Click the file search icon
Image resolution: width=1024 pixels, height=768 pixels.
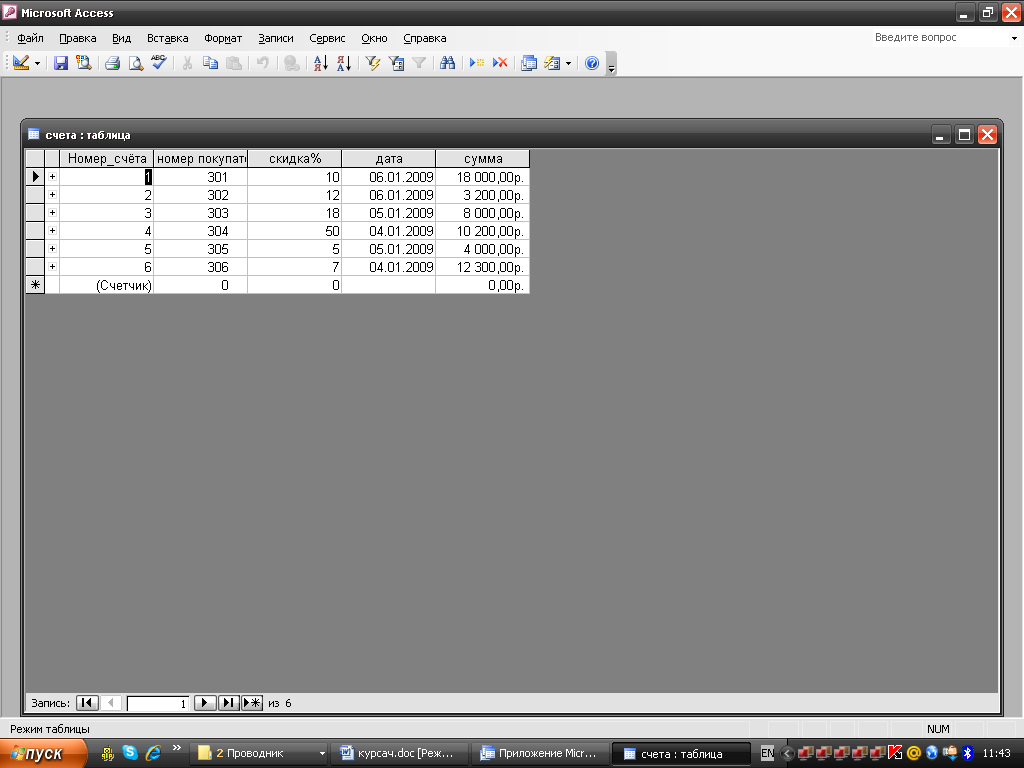click(x=84, y=63)
